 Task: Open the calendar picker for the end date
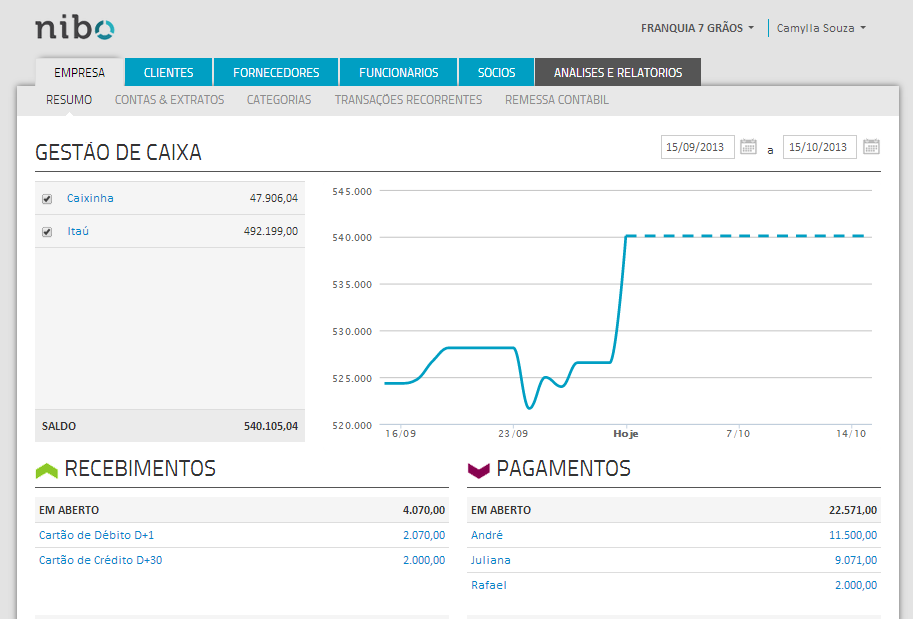871,146
